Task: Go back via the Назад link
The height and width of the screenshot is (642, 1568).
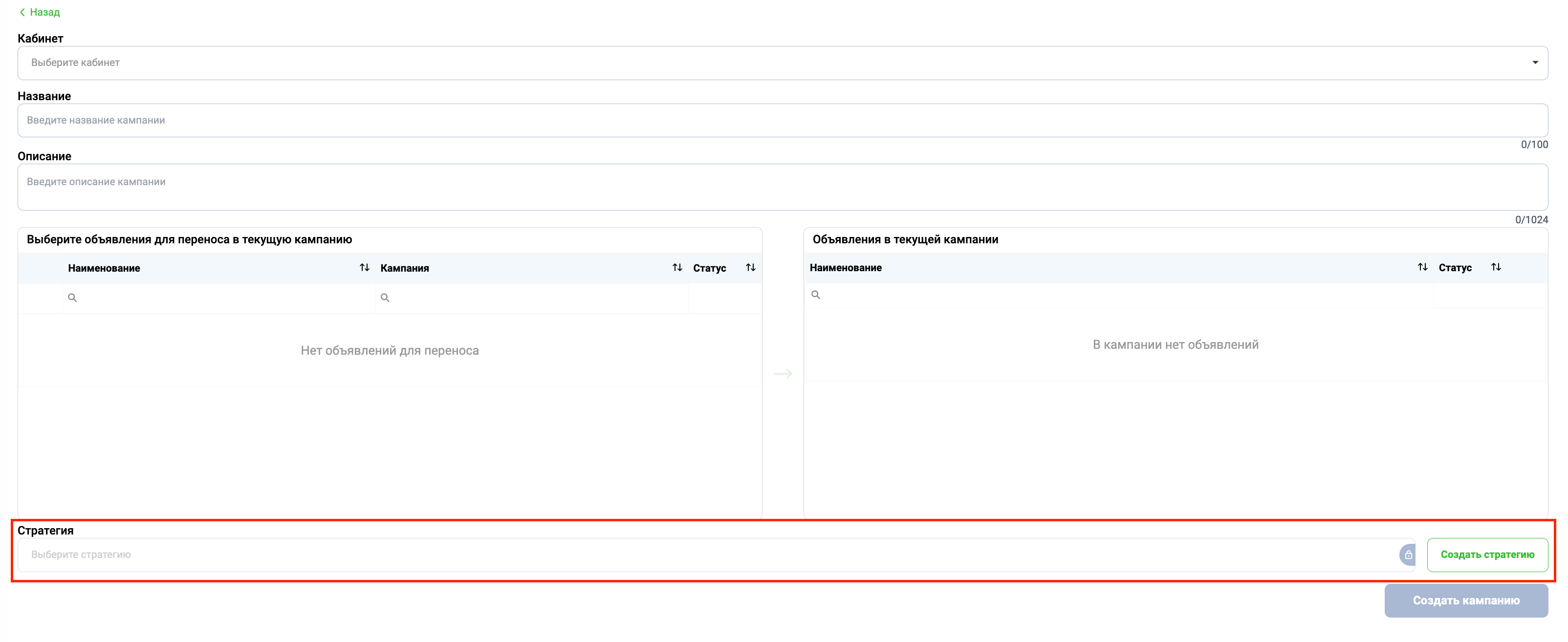Action: tap(39, 12)
